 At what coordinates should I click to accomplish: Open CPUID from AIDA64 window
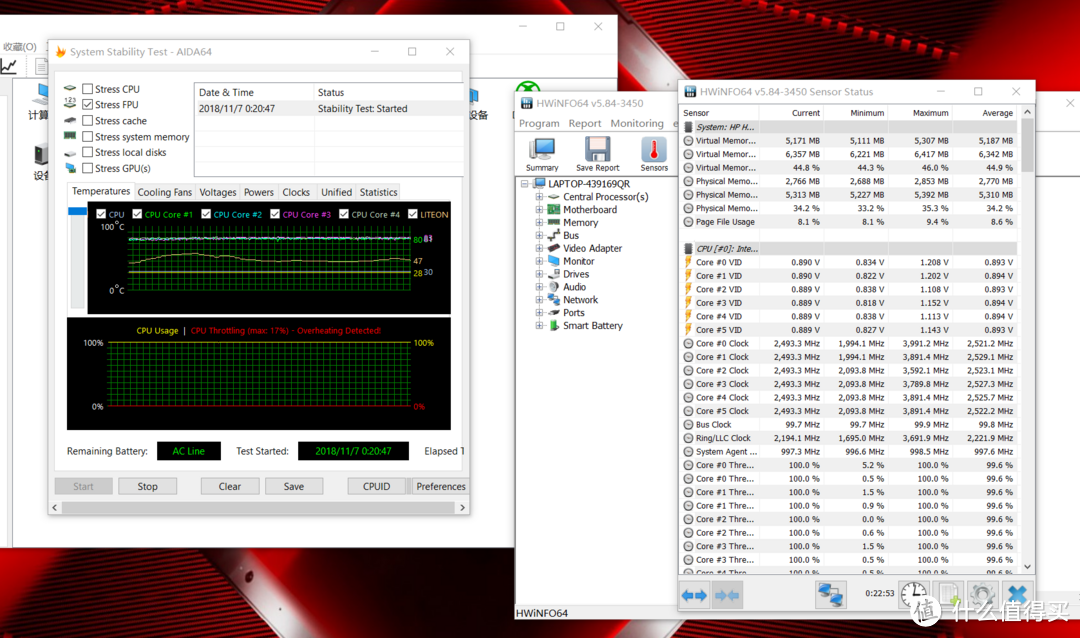coord(377,486)
